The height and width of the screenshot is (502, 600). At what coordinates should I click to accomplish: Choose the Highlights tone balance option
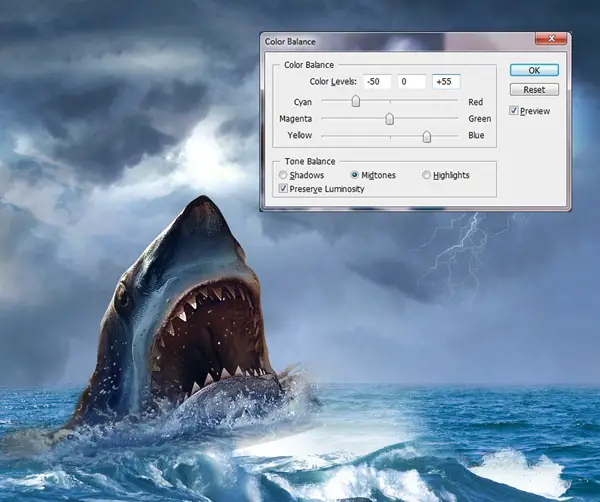click(427, 175)
